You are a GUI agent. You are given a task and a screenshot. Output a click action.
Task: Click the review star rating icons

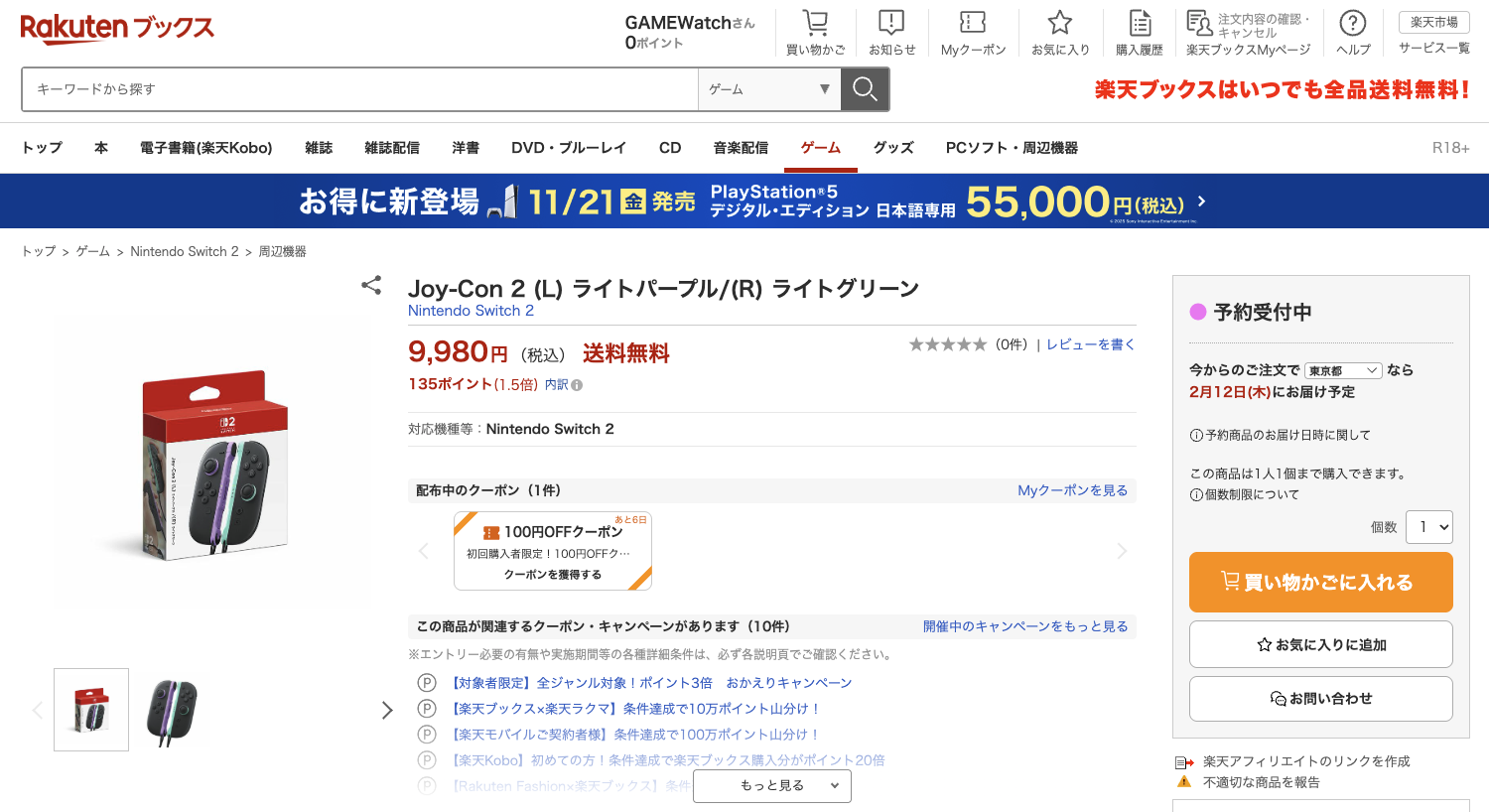[948, 344]
